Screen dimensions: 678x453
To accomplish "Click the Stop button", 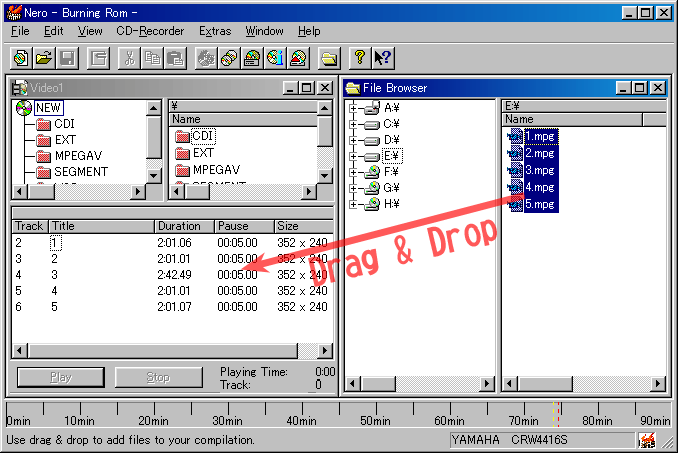I will (x=158, y=377).
